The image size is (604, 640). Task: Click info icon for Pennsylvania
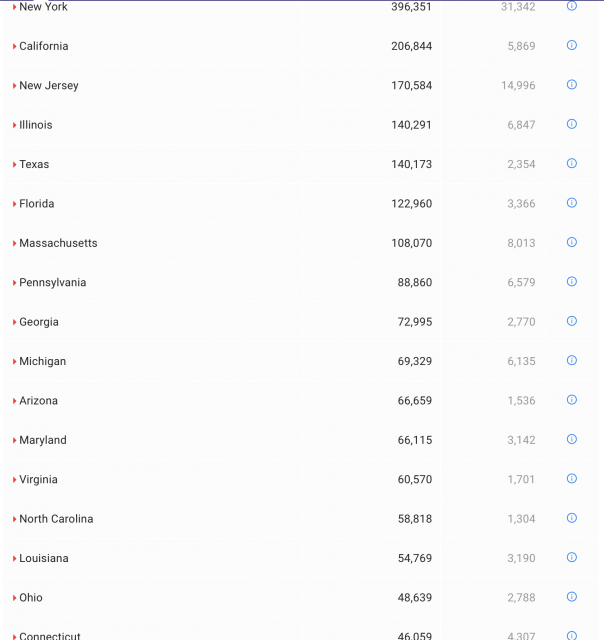pyautogui.click(x=572, y=282)
